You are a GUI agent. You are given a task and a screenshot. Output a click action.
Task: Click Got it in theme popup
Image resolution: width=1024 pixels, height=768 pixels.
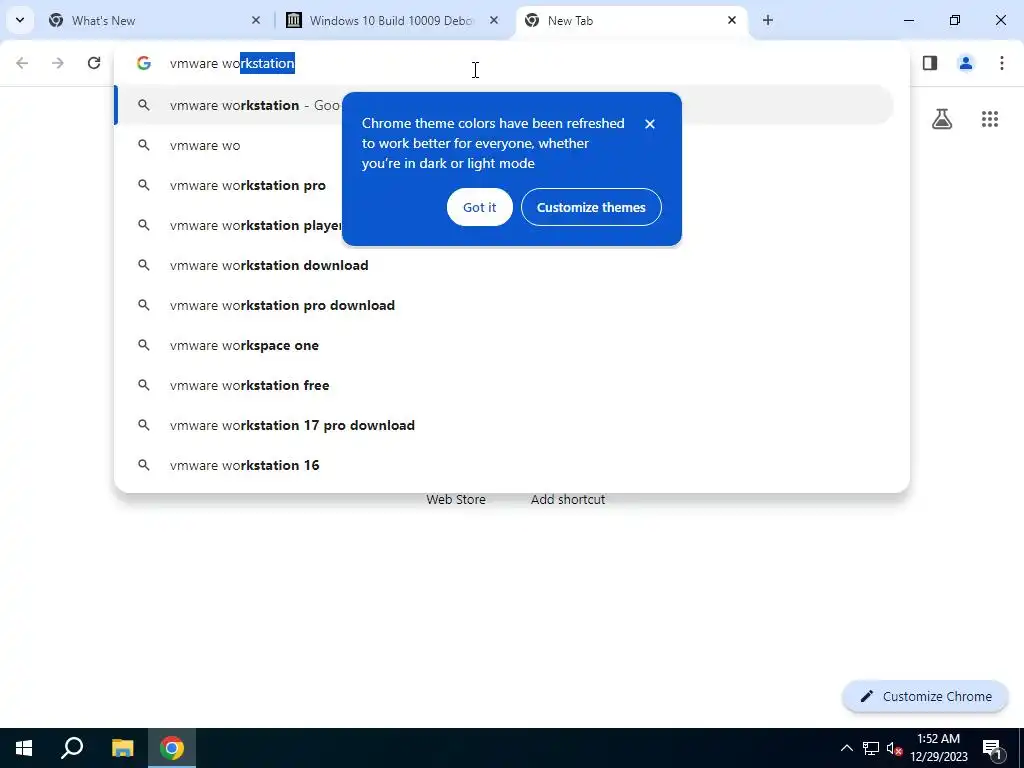point(479,207)
